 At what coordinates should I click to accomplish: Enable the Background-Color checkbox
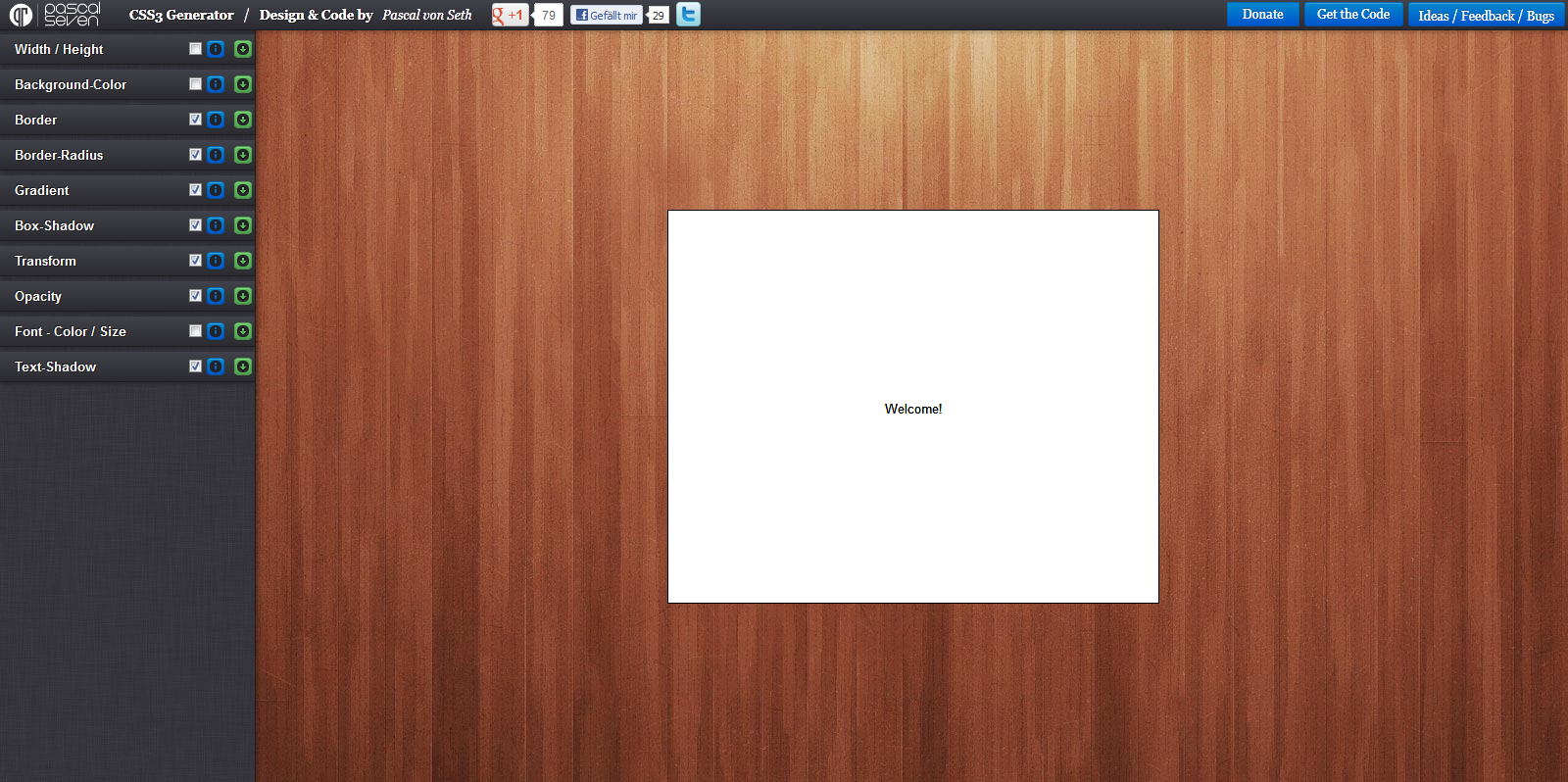tap(195, 84)
